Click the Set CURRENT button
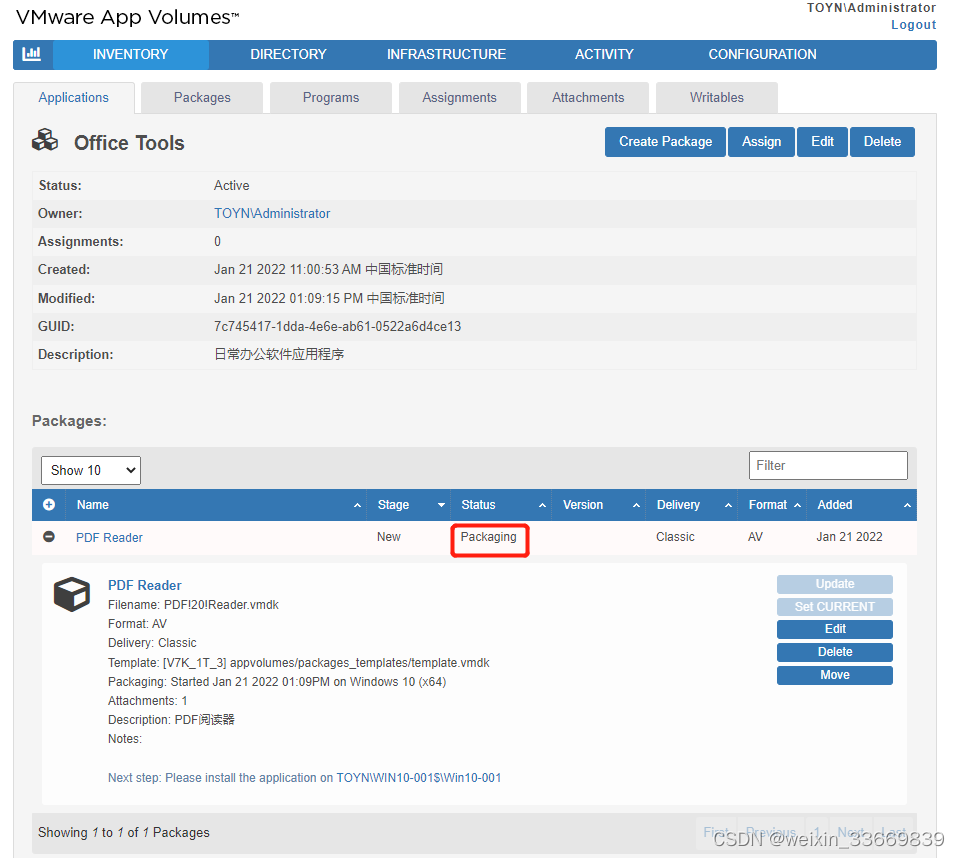The height and width of the screenshot is (858, 960). pyautogui.click(x=834, y=607)
